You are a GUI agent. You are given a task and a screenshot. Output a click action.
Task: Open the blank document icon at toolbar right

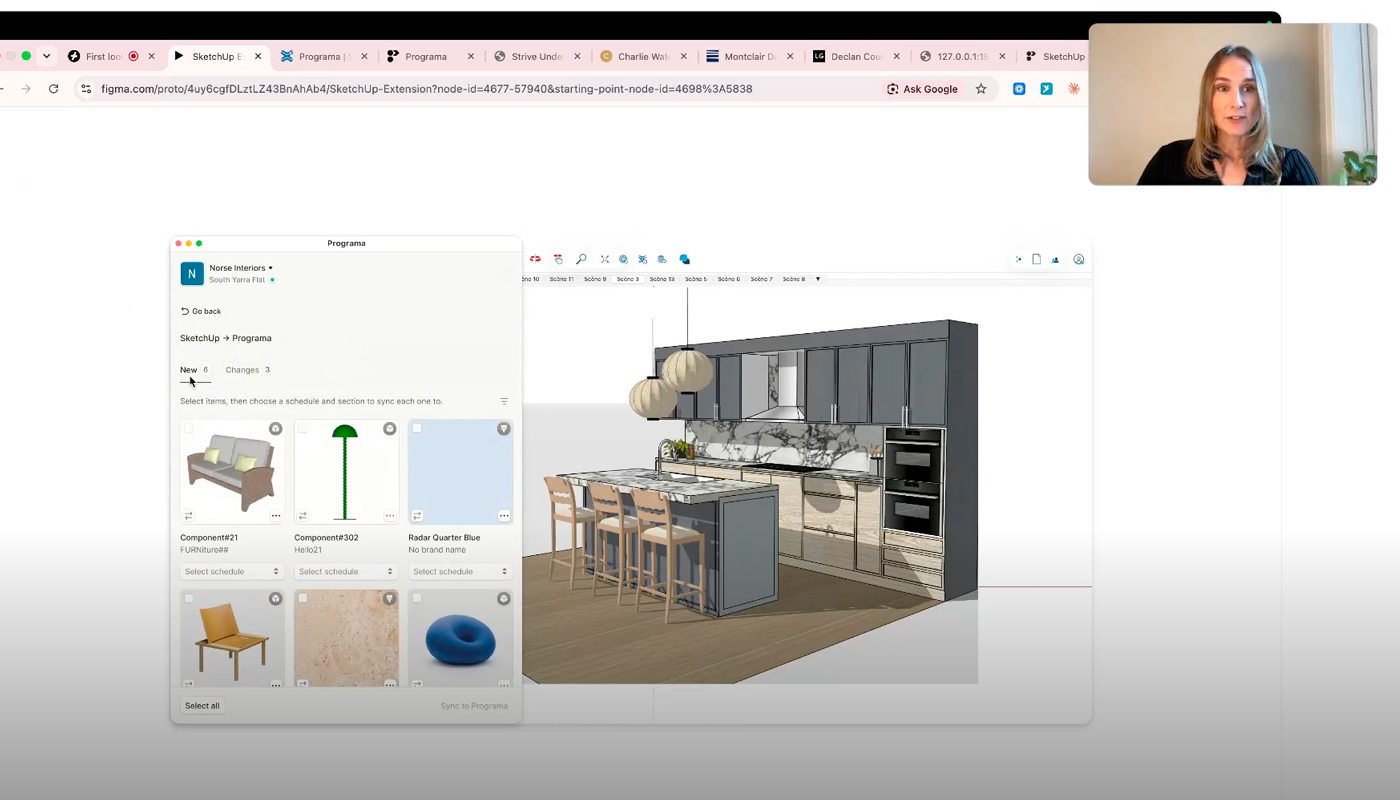(1036, 259)
